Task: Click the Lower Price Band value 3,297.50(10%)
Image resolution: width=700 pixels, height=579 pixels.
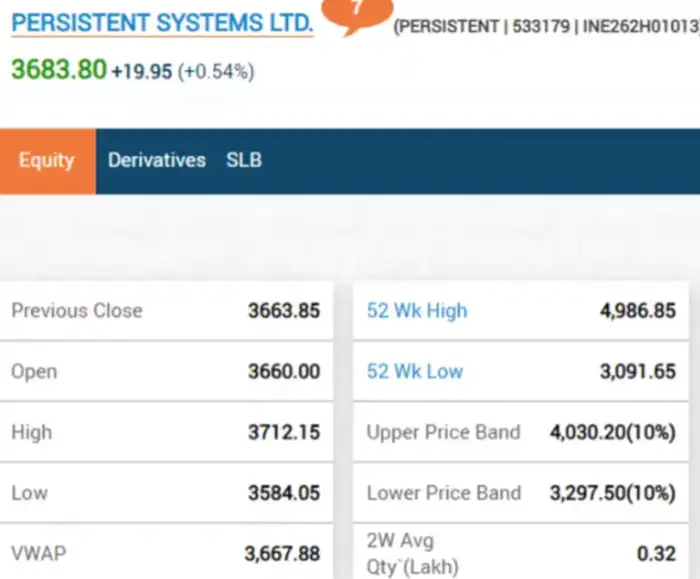Action: click(x=613, y=493)
